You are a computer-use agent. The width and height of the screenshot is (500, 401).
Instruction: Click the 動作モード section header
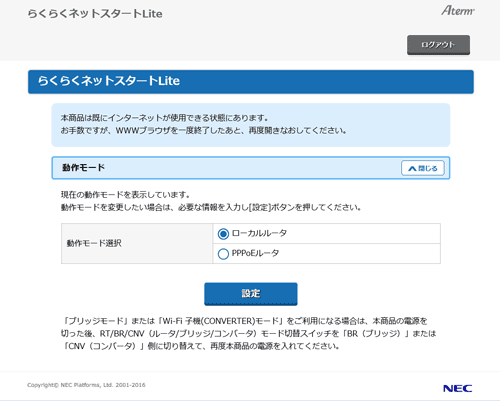(x=251, y=168)
